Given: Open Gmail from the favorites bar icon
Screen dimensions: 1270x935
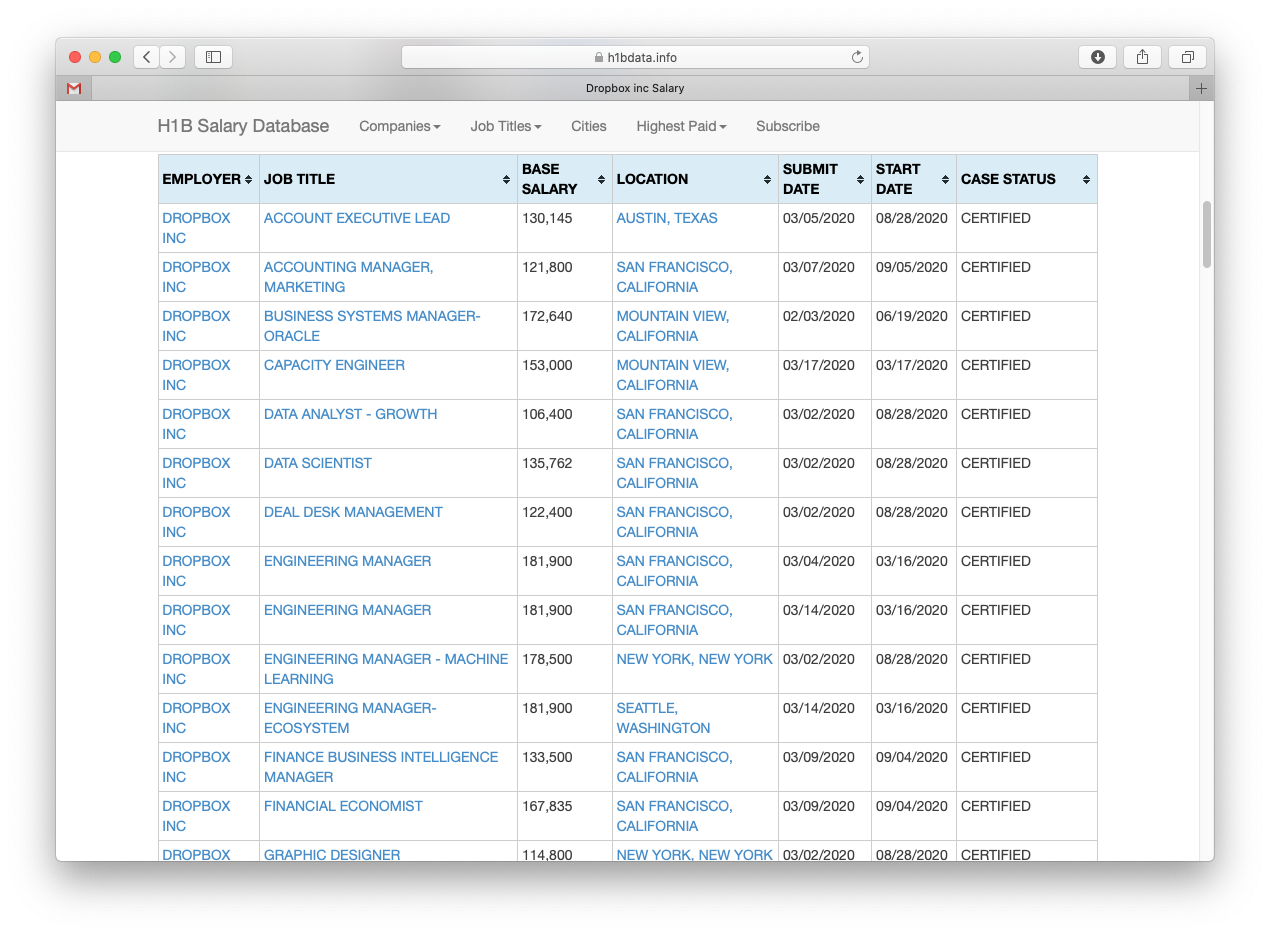Looking at the screenshot, I should click(x=73, y=88).
